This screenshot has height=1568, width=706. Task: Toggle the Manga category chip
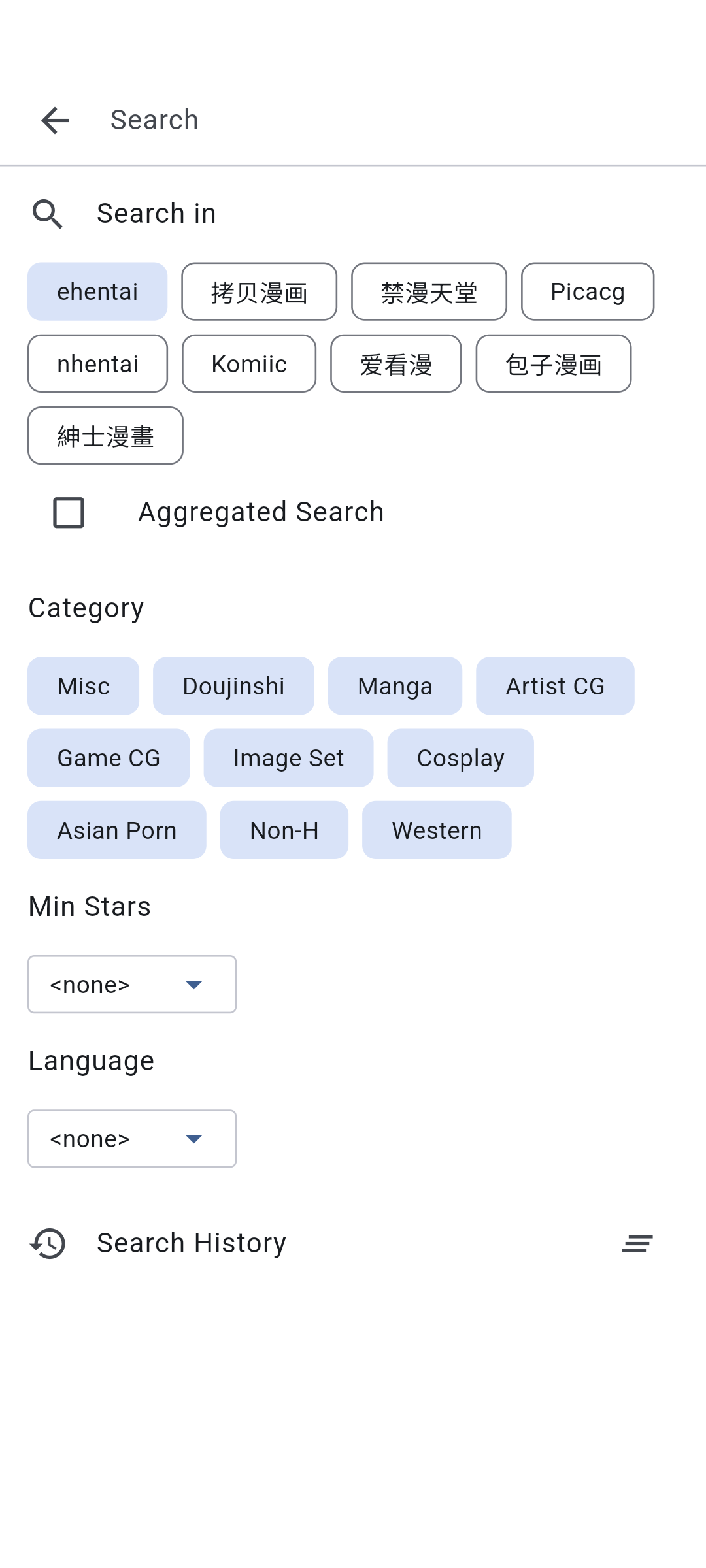(395, 686)
